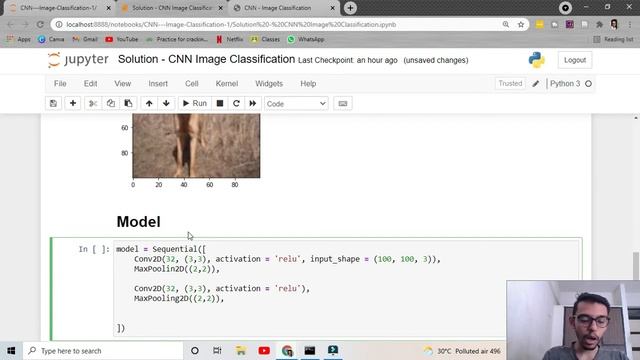The width and height of the screenshot is (640, 360).
Task: Click the Type here to search box
Action: tap(103, 351)
